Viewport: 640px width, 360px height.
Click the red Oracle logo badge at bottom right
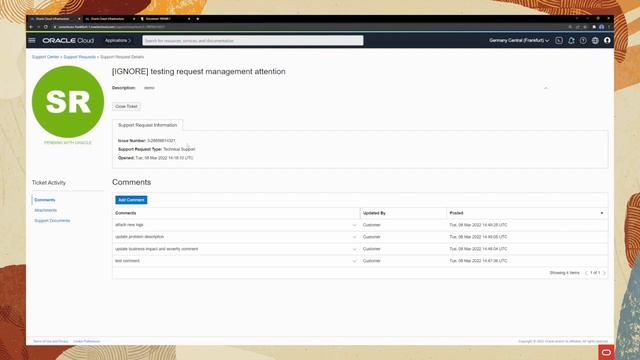click(x=606, y=352)
